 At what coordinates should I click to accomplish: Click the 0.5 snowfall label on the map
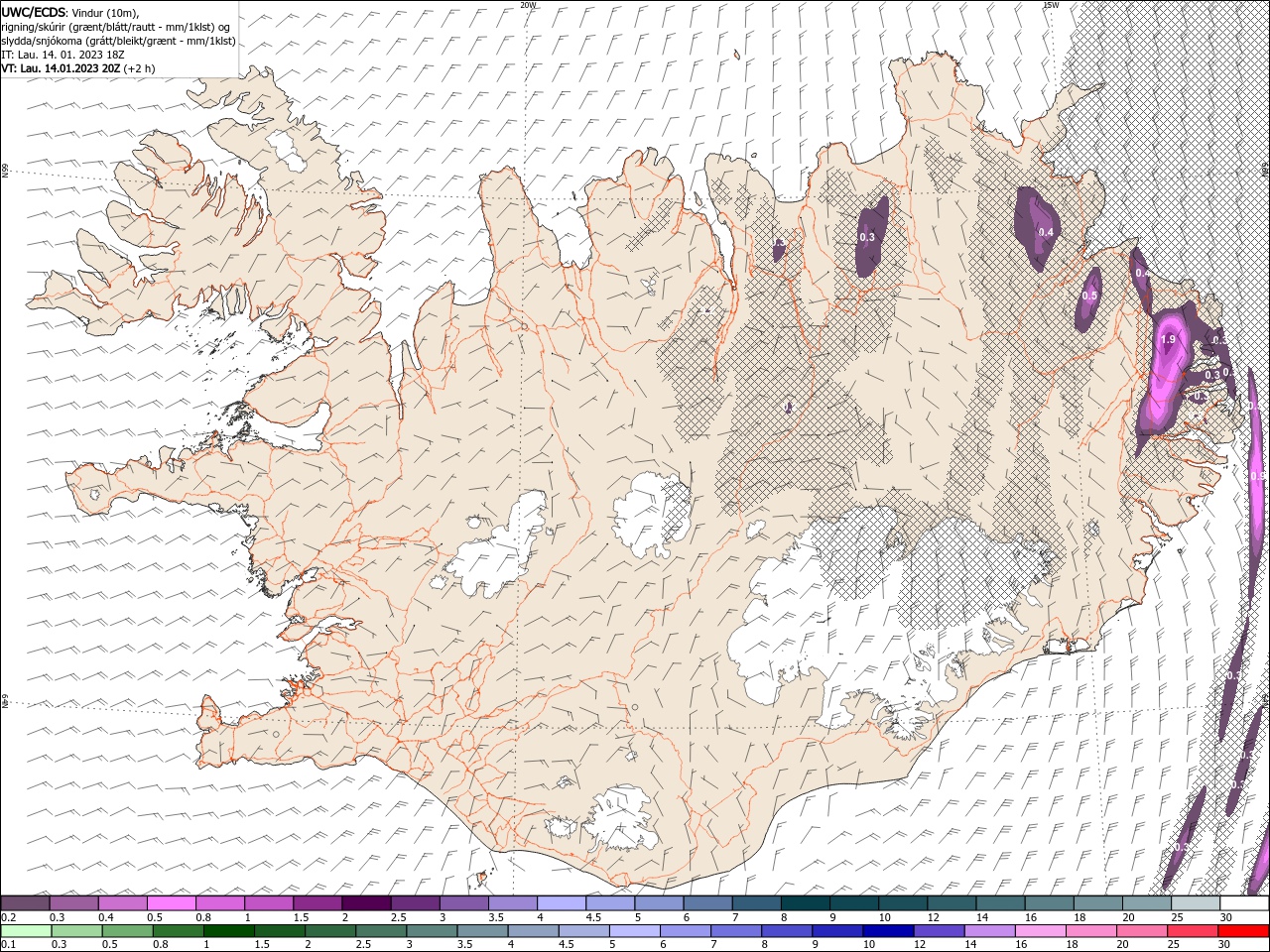pyautogui.click(x=1089, y=296)
